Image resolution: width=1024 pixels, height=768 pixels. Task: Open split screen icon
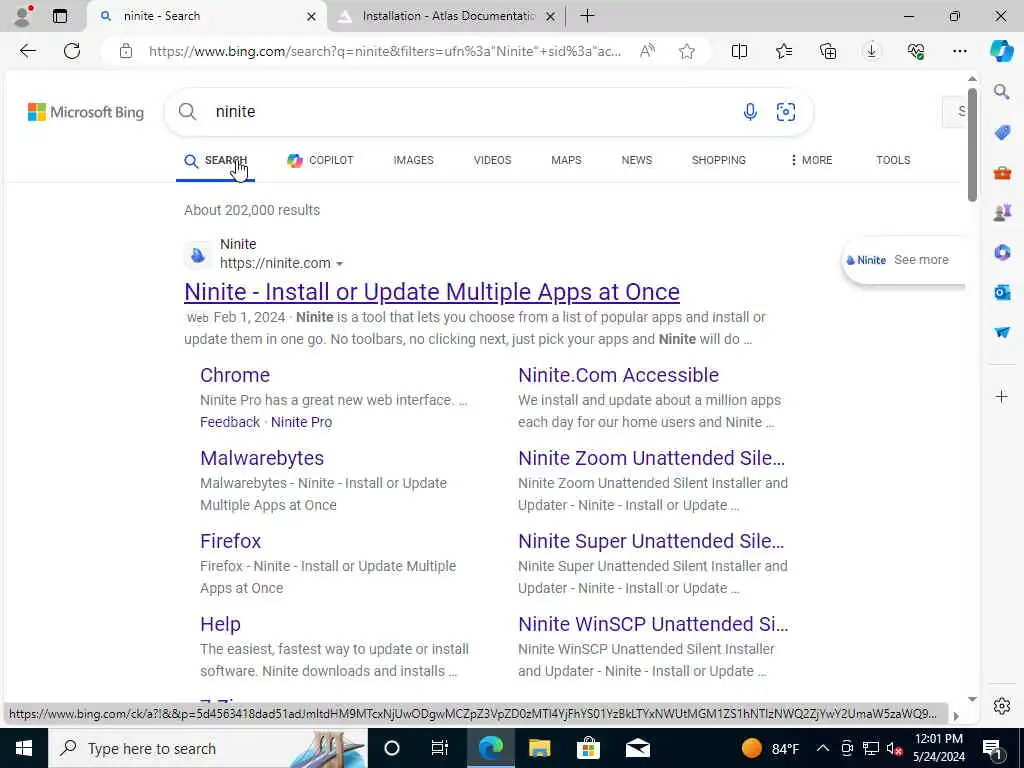[739, 51]
